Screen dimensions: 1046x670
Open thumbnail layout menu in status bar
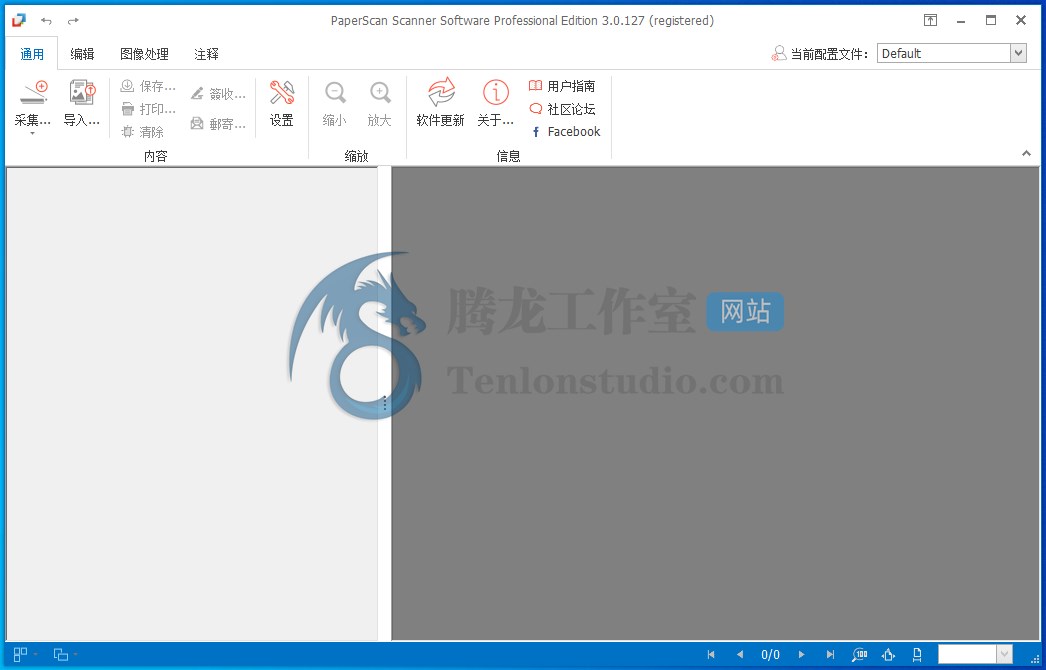[x=24, y=655]
